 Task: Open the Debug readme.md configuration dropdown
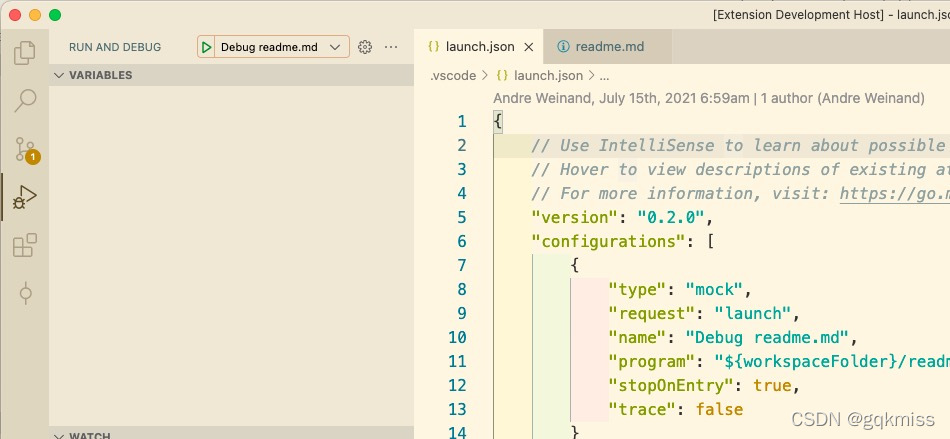coord(282,47)
